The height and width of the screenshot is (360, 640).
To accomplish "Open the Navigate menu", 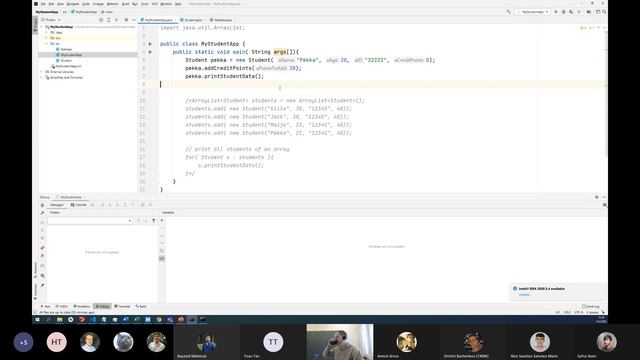I will [73, 4].
